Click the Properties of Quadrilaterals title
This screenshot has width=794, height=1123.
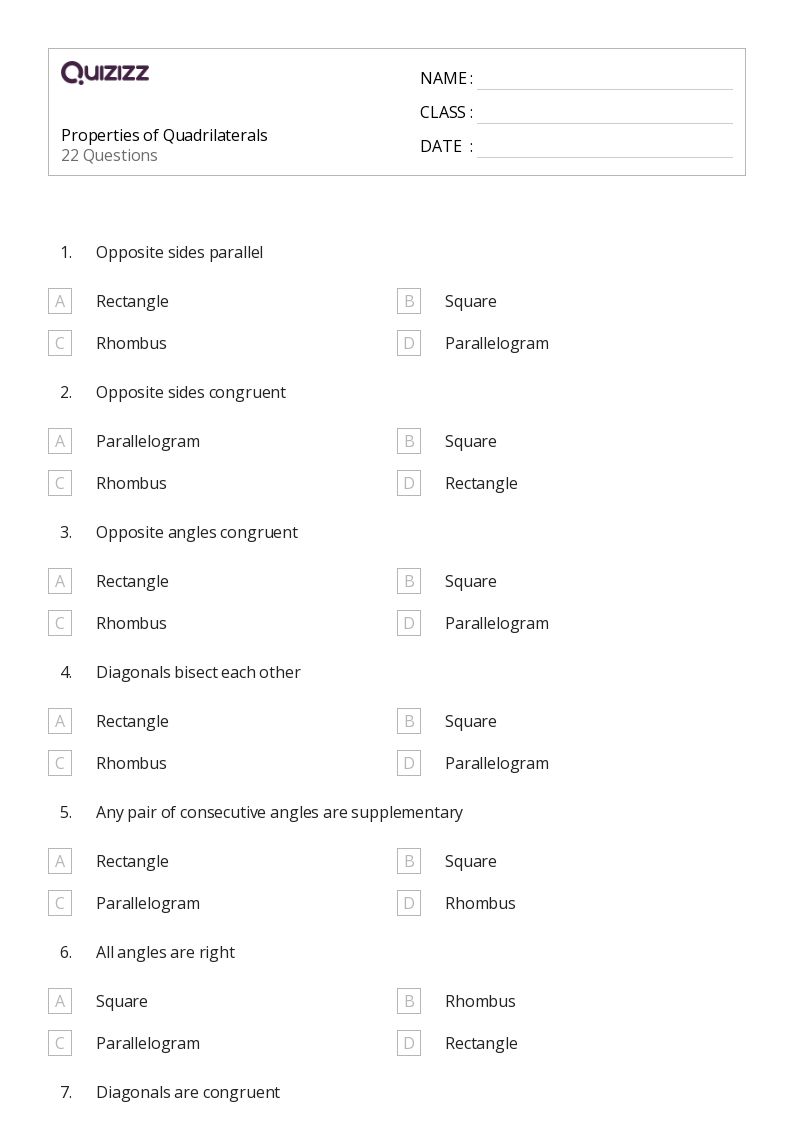164,135
